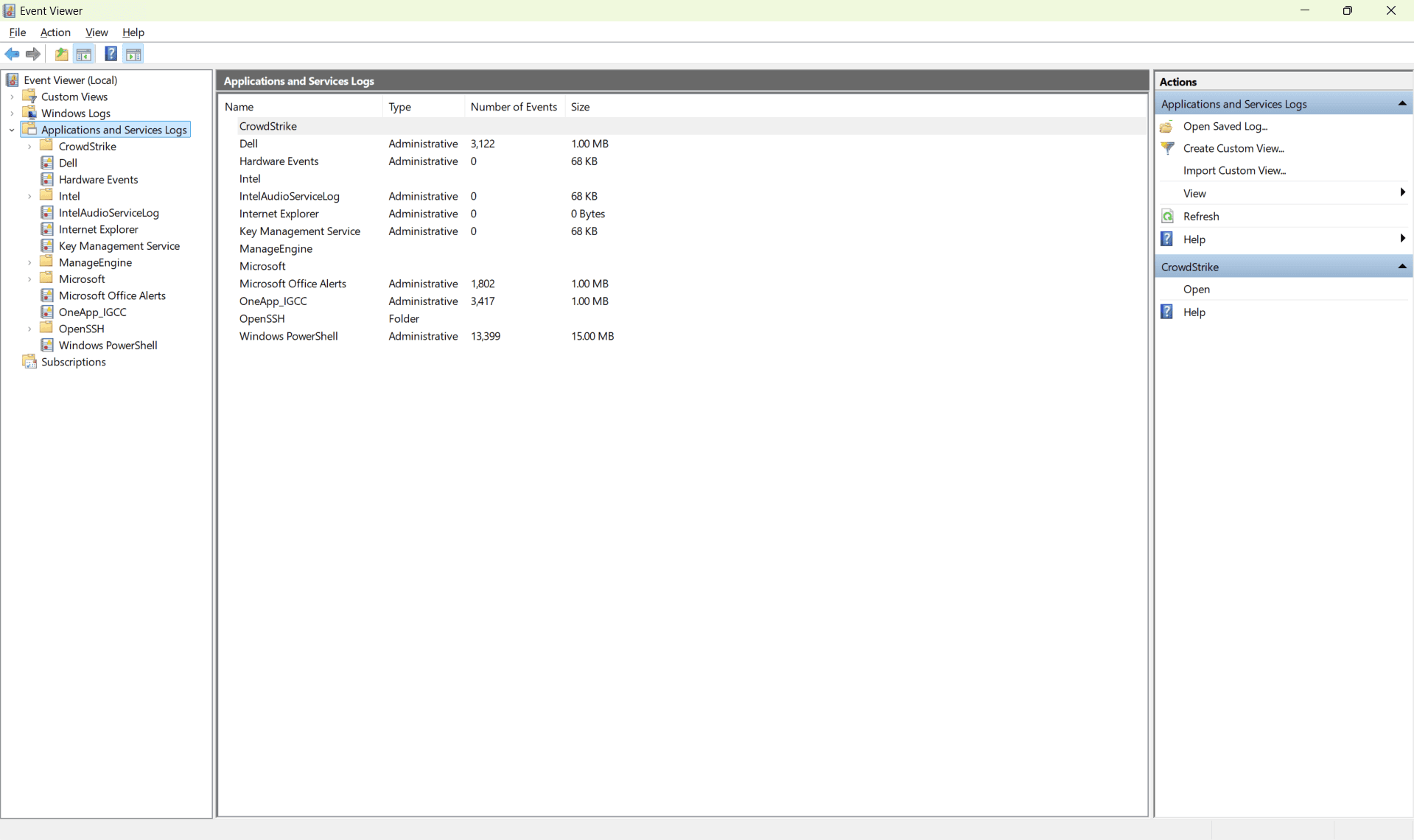Expand the CrowdStrike tree node

(29, 146)
